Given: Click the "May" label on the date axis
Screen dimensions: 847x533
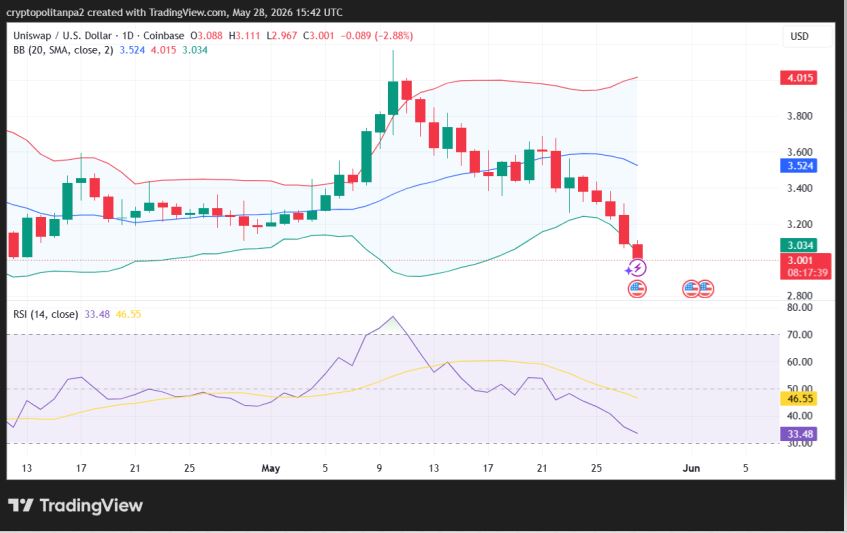Looking at the screenshot, I should click(x=271, y=468).
